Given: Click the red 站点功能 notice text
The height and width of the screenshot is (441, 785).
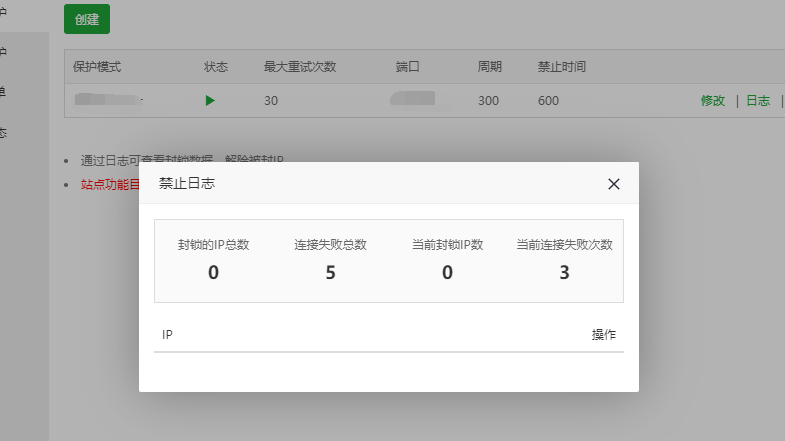Looking at the screenshot, I should tap(110, 184).
